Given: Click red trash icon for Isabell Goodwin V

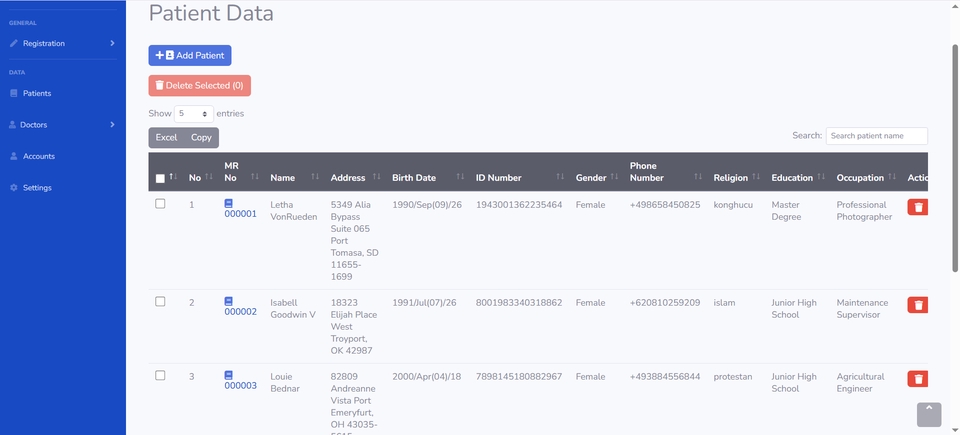Looking at the screenshot, I should point(917,305).
